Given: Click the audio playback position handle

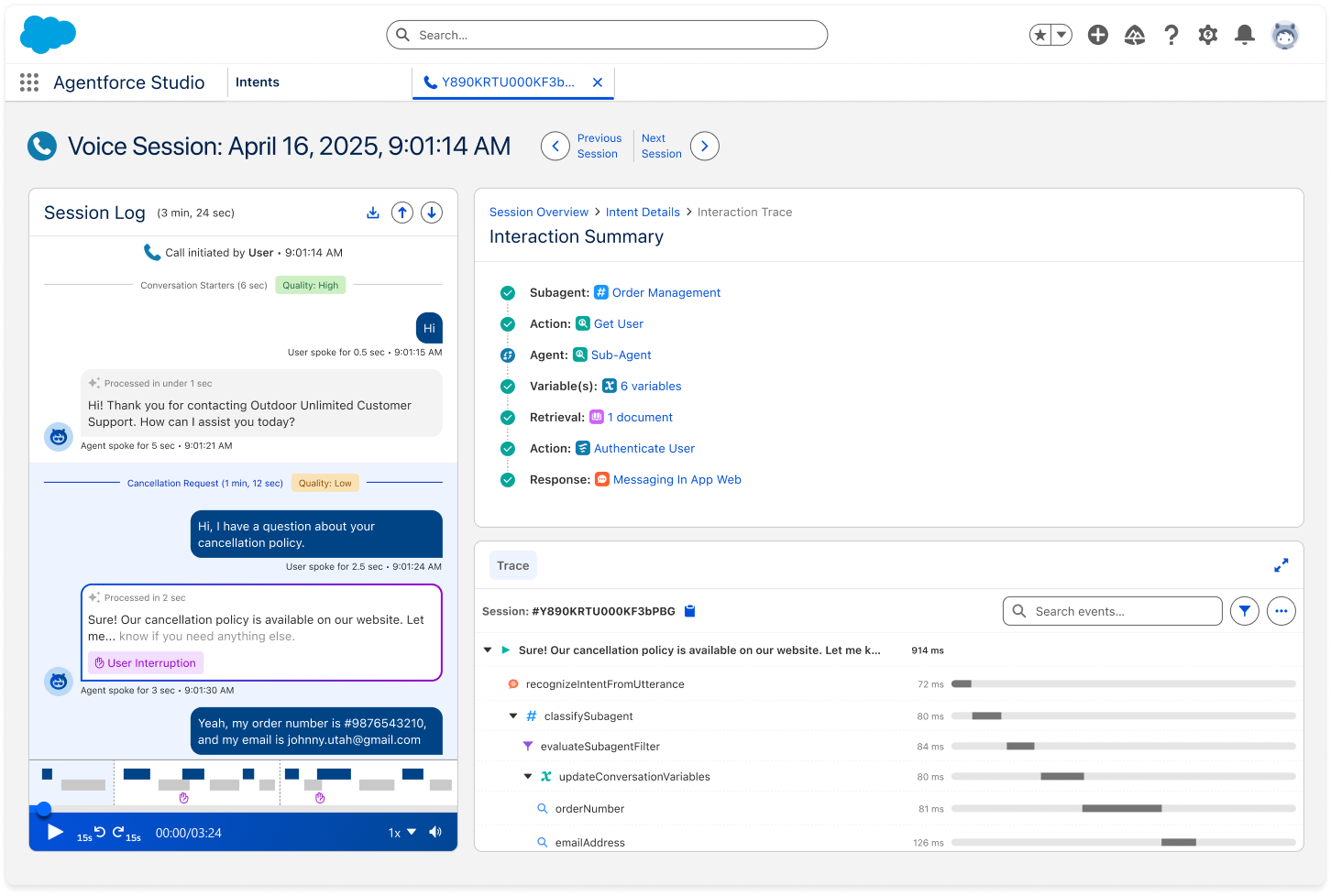Looking at the screenshot, I should tap(43, 809).
